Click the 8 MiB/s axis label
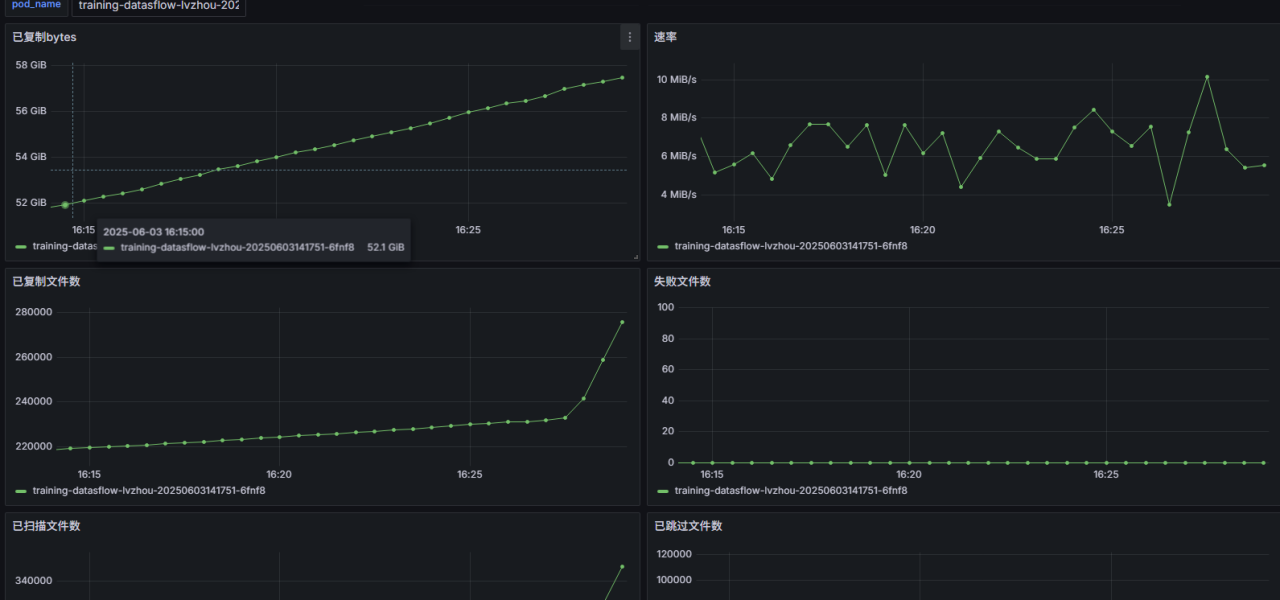The height and width of the screenshot is (600, 1280). [677, 117]
